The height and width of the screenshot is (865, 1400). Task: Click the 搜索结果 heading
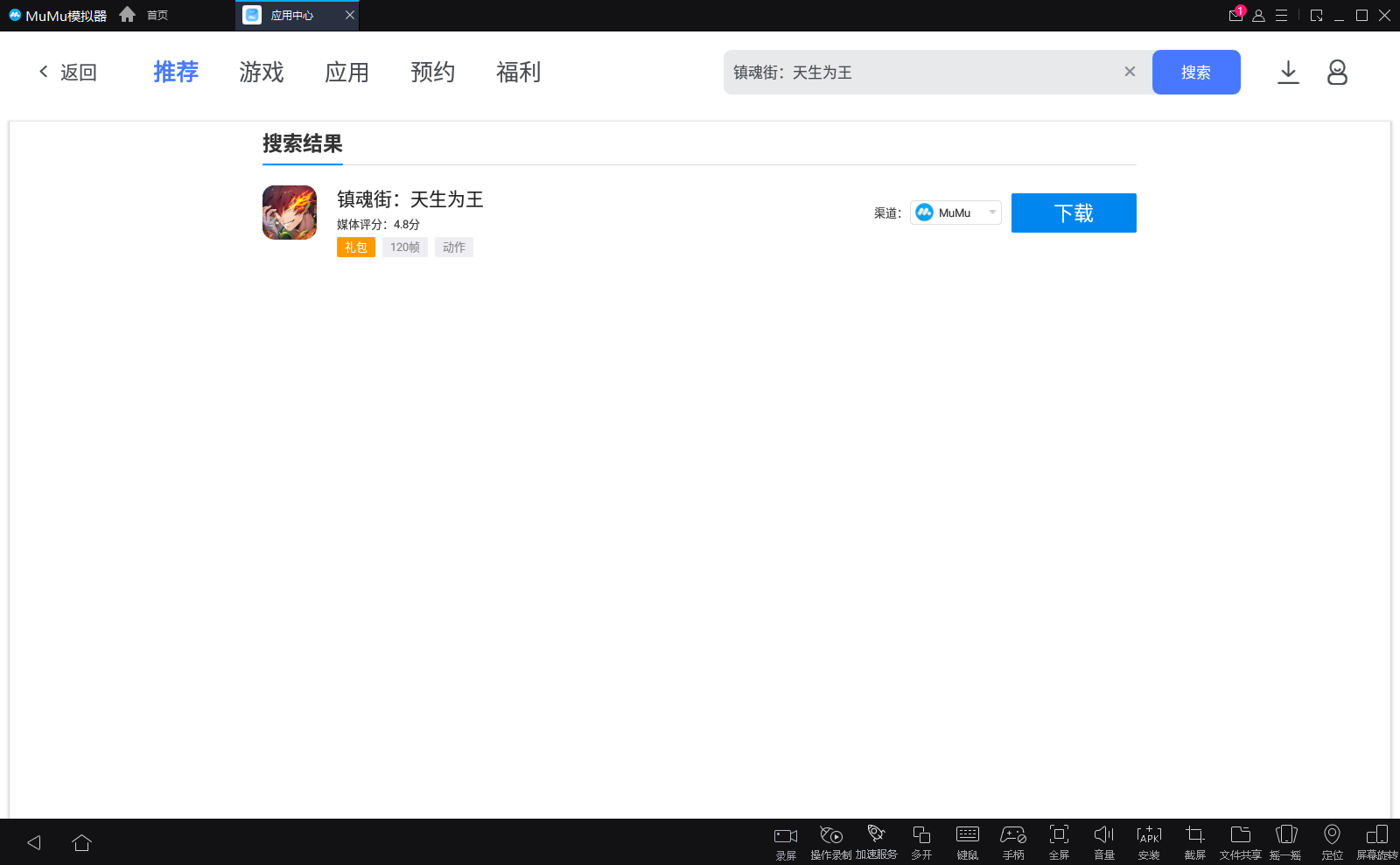point(303,143)
